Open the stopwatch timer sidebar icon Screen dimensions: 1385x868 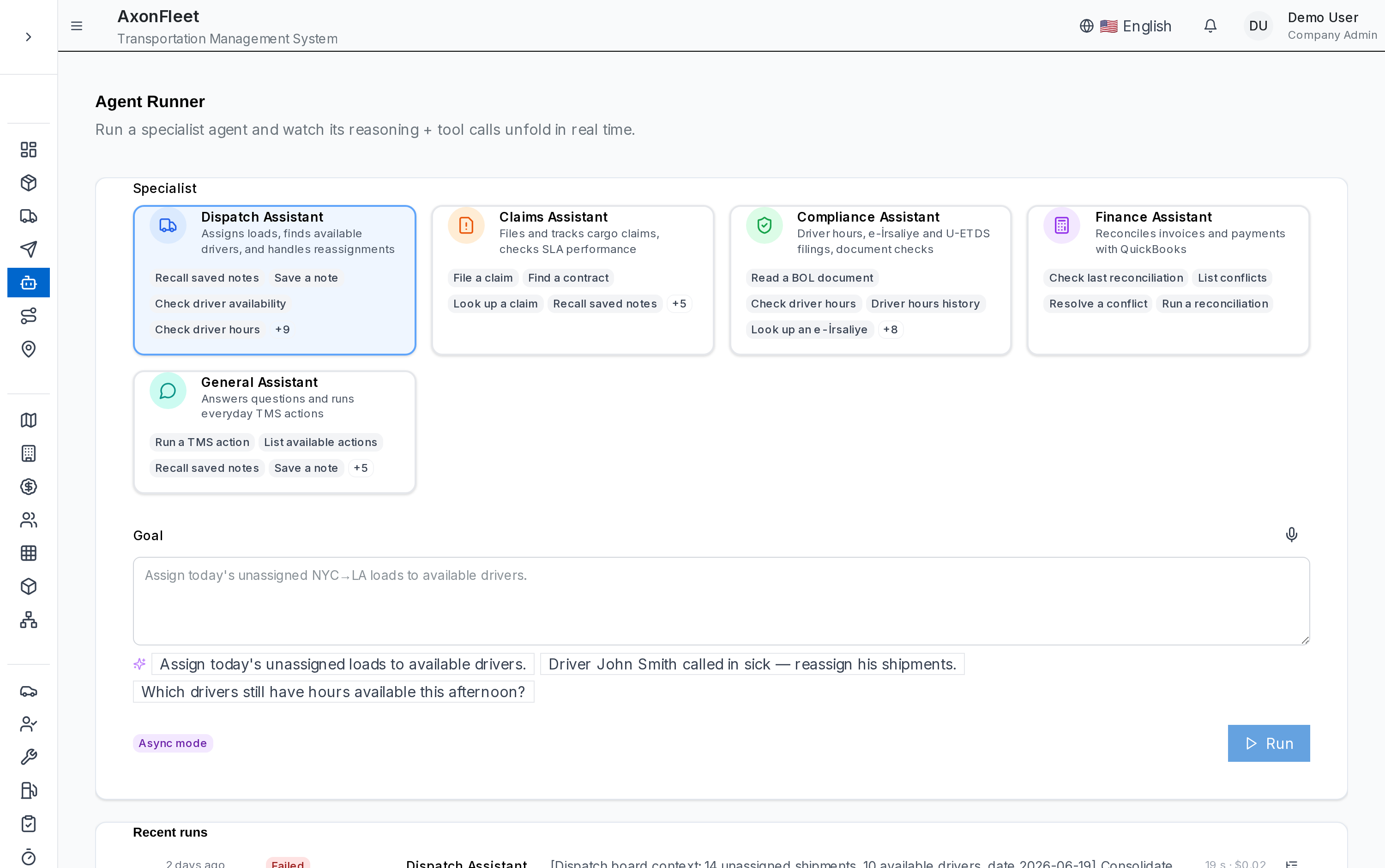point(28,857)
